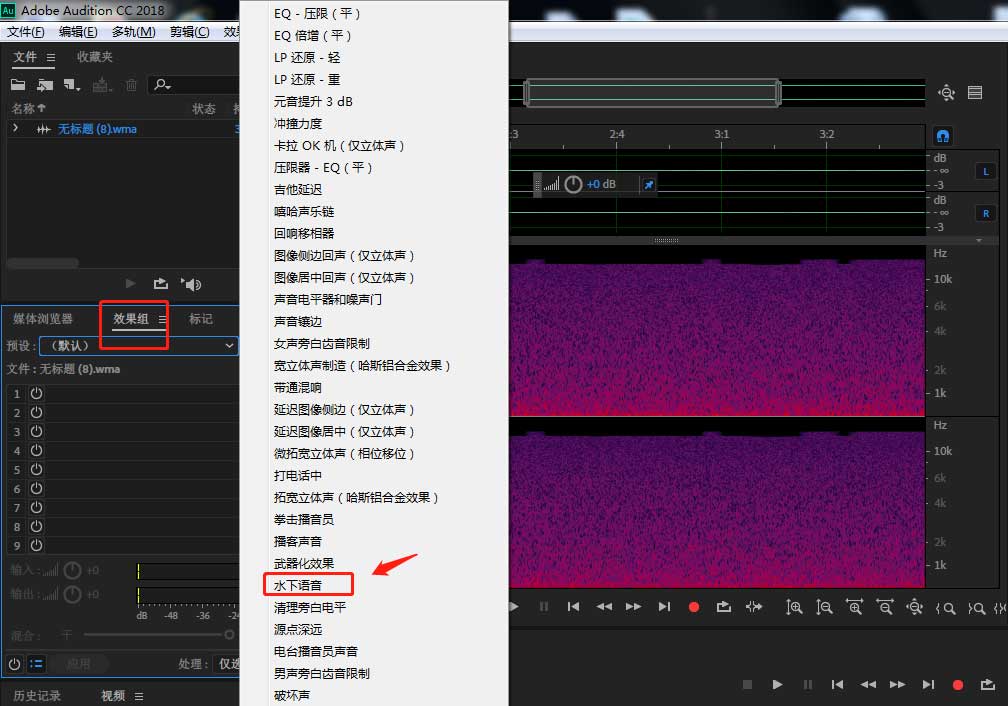Open the 预设 (presets) dropdown
This screenshot has height=706, width=1008.
pyautogui.click(x=138, y=344)
